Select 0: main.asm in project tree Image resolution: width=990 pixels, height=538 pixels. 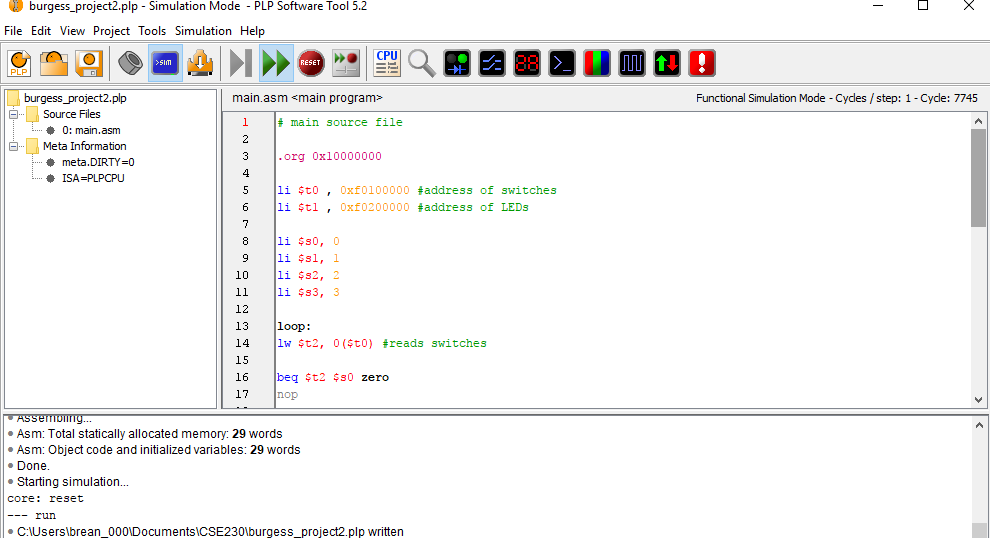pos(91,130)
